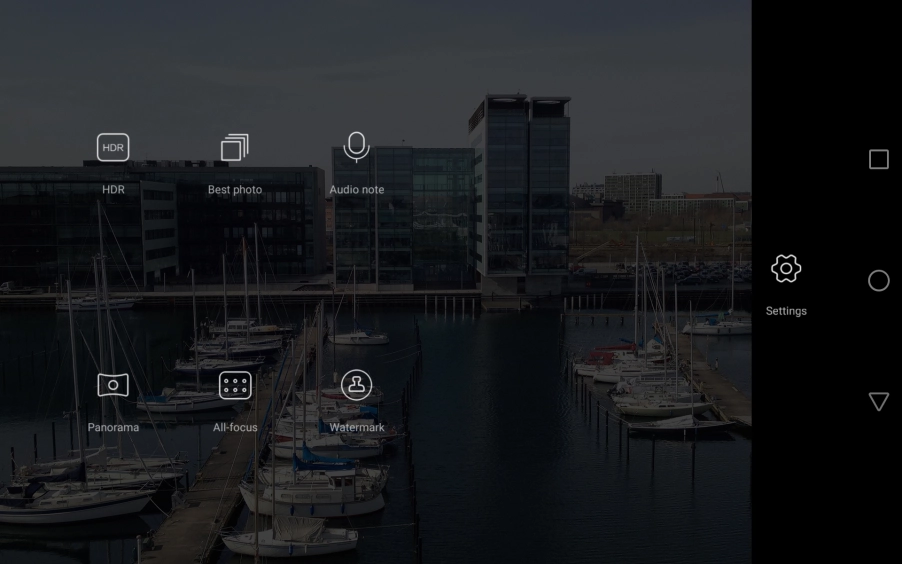Open camera Settings gear icon
Viewport: 902px width, 564px height.
click(786, 268)
